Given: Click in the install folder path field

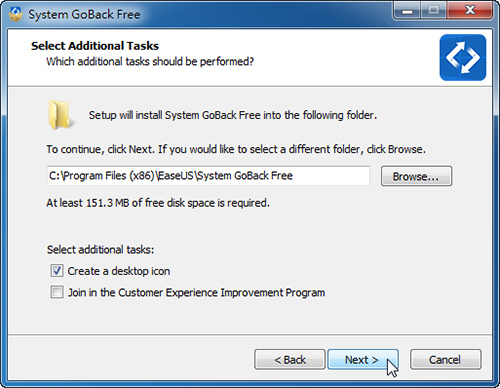Looking at the screenshot, I should (208, 176).
